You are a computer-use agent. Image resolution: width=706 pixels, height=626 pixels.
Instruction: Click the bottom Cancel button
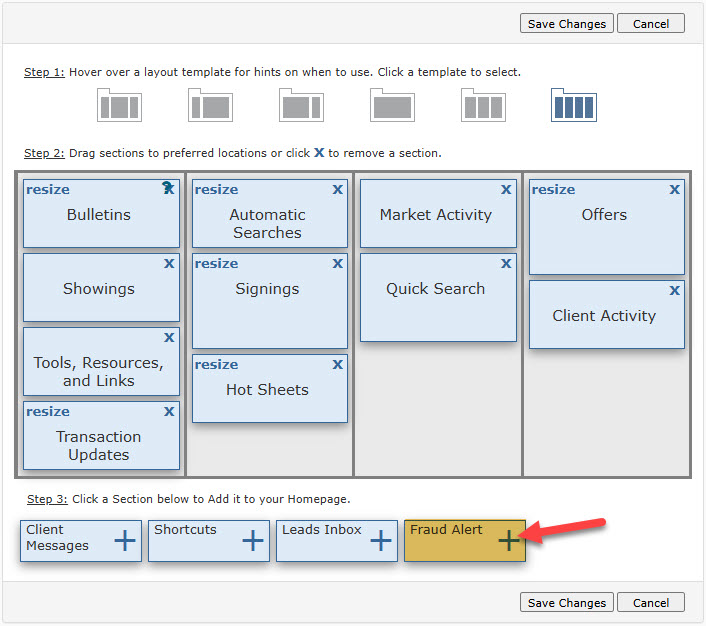pos(651,603)
